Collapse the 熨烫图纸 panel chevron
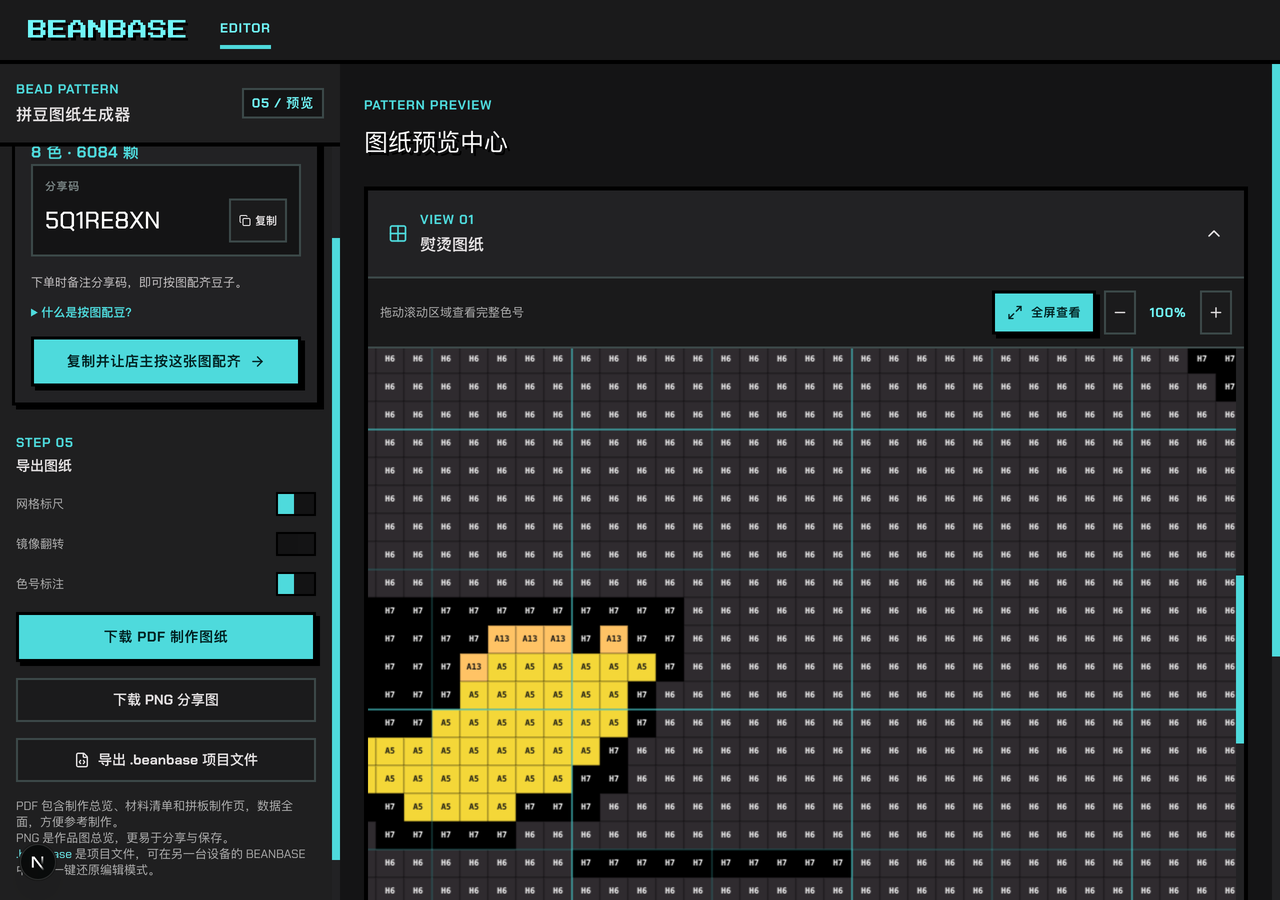The width and height of the screenshot is (1280, 900). pyautogui.click(x=1214, y=233)
